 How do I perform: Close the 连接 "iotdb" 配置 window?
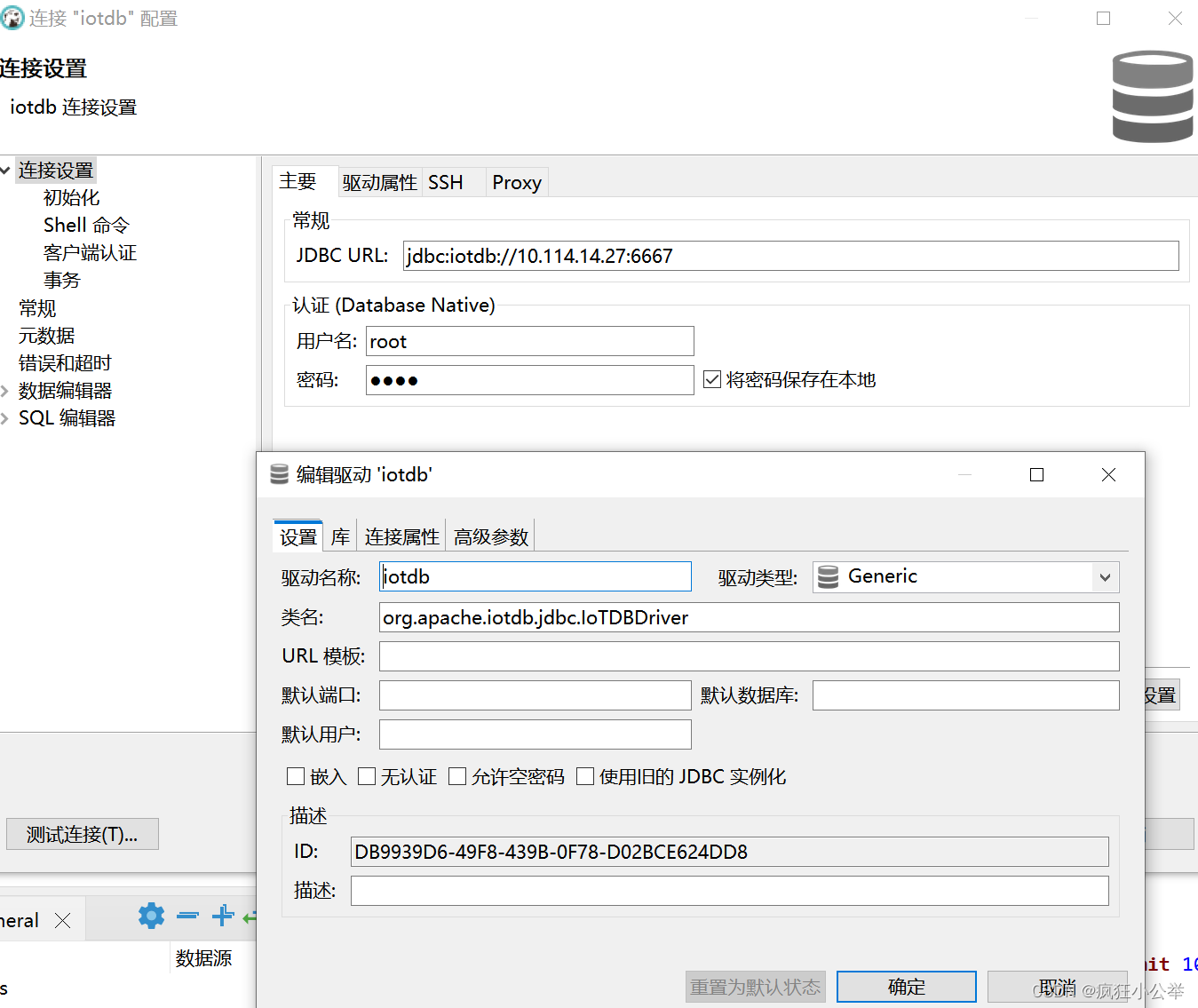click(1175, 18)
